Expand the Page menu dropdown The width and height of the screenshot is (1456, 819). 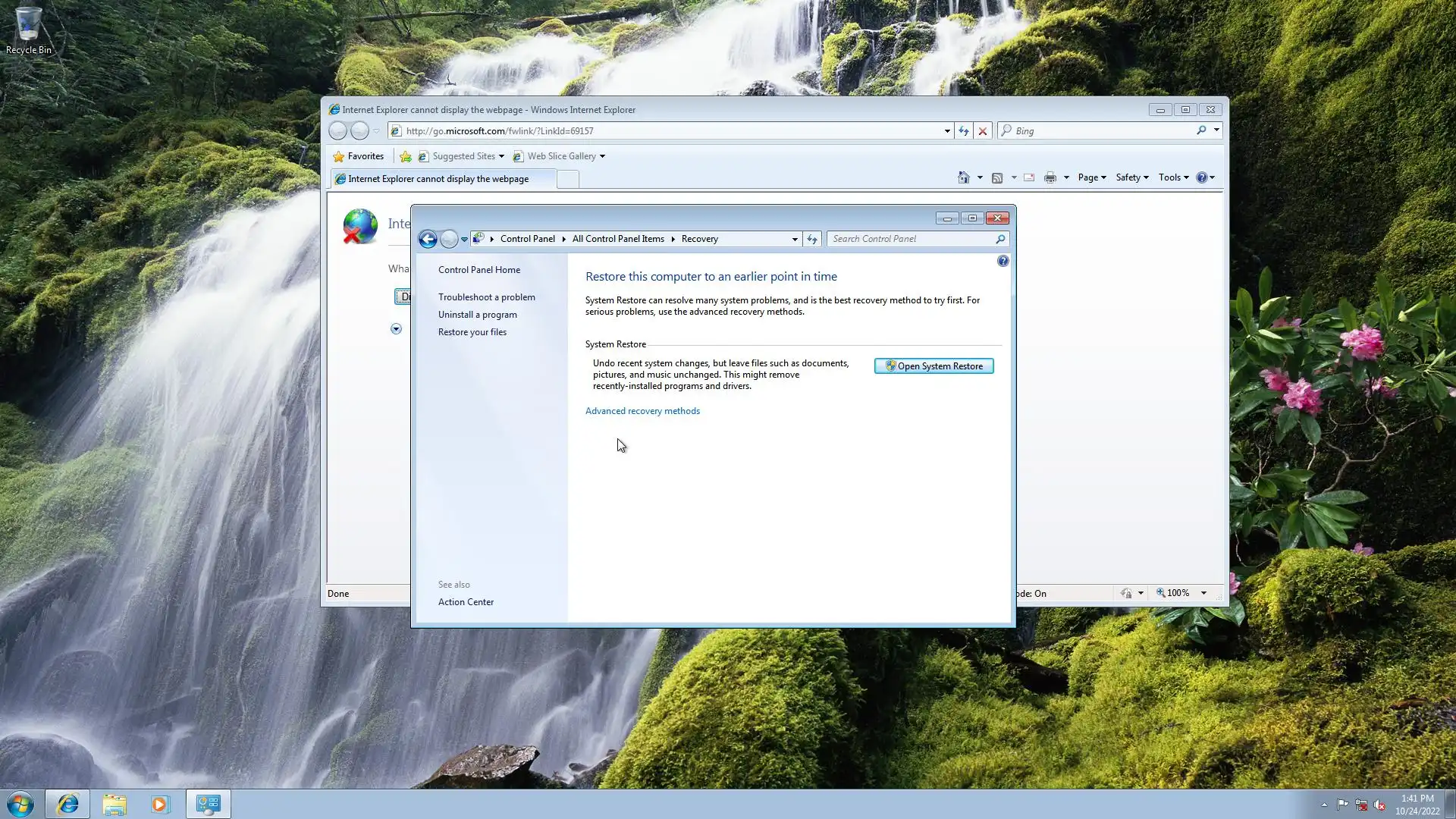click(x=1092, y=177)
